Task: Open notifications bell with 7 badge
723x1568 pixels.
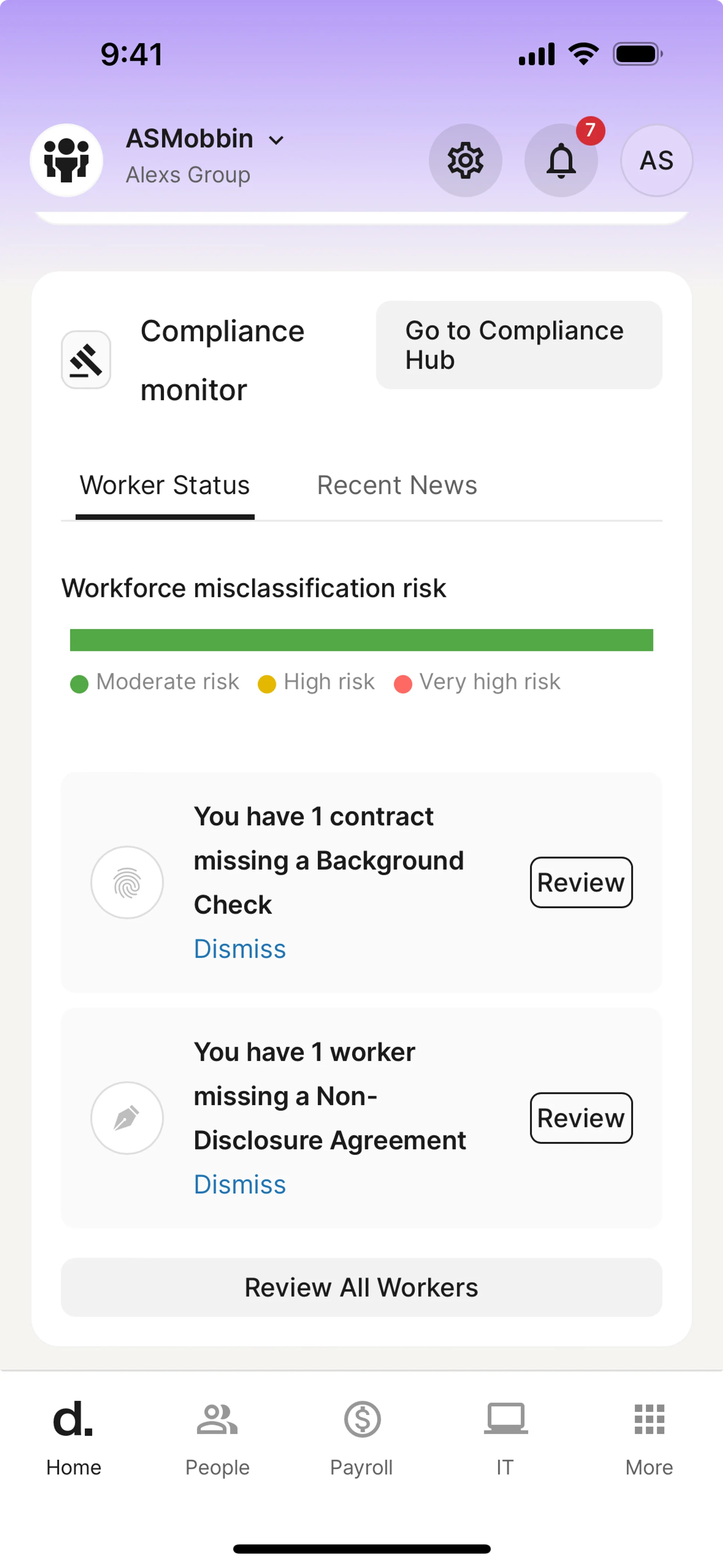Action: pos(560,160)
